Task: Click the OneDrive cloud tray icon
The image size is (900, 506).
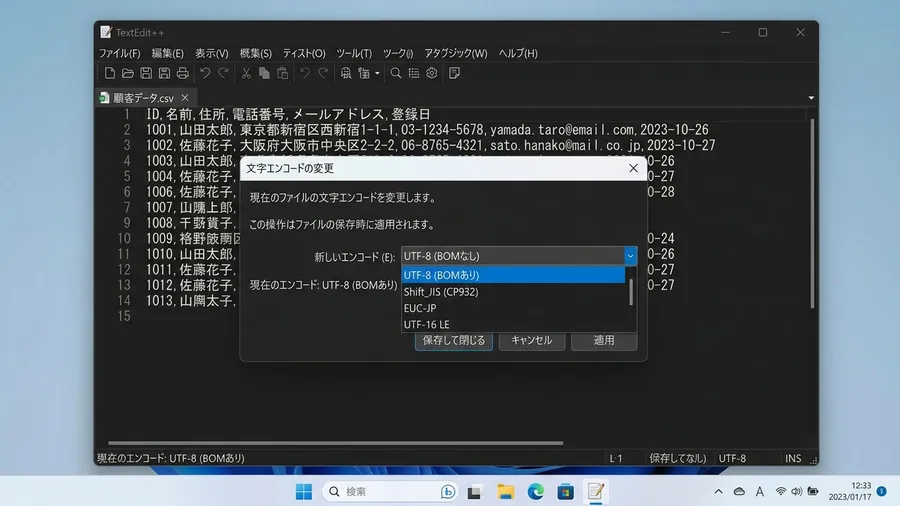Action: click(x=739, y=492)
